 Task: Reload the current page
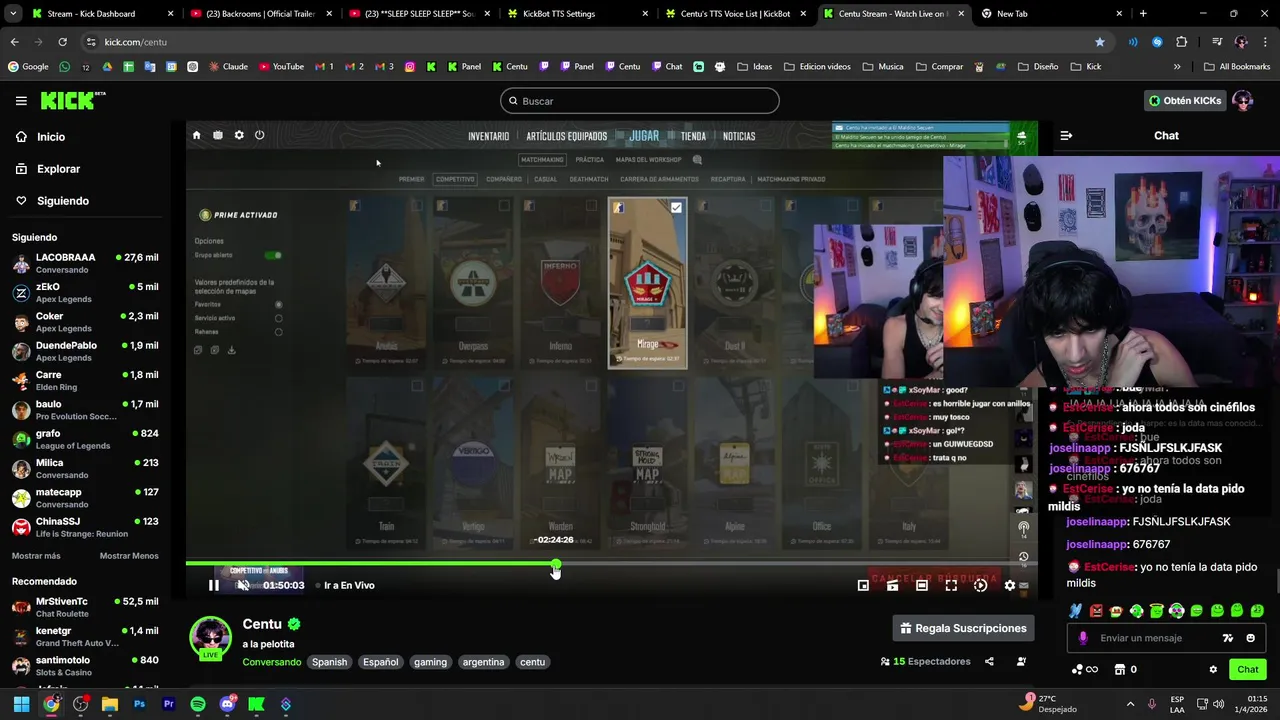tap(62, 42)
